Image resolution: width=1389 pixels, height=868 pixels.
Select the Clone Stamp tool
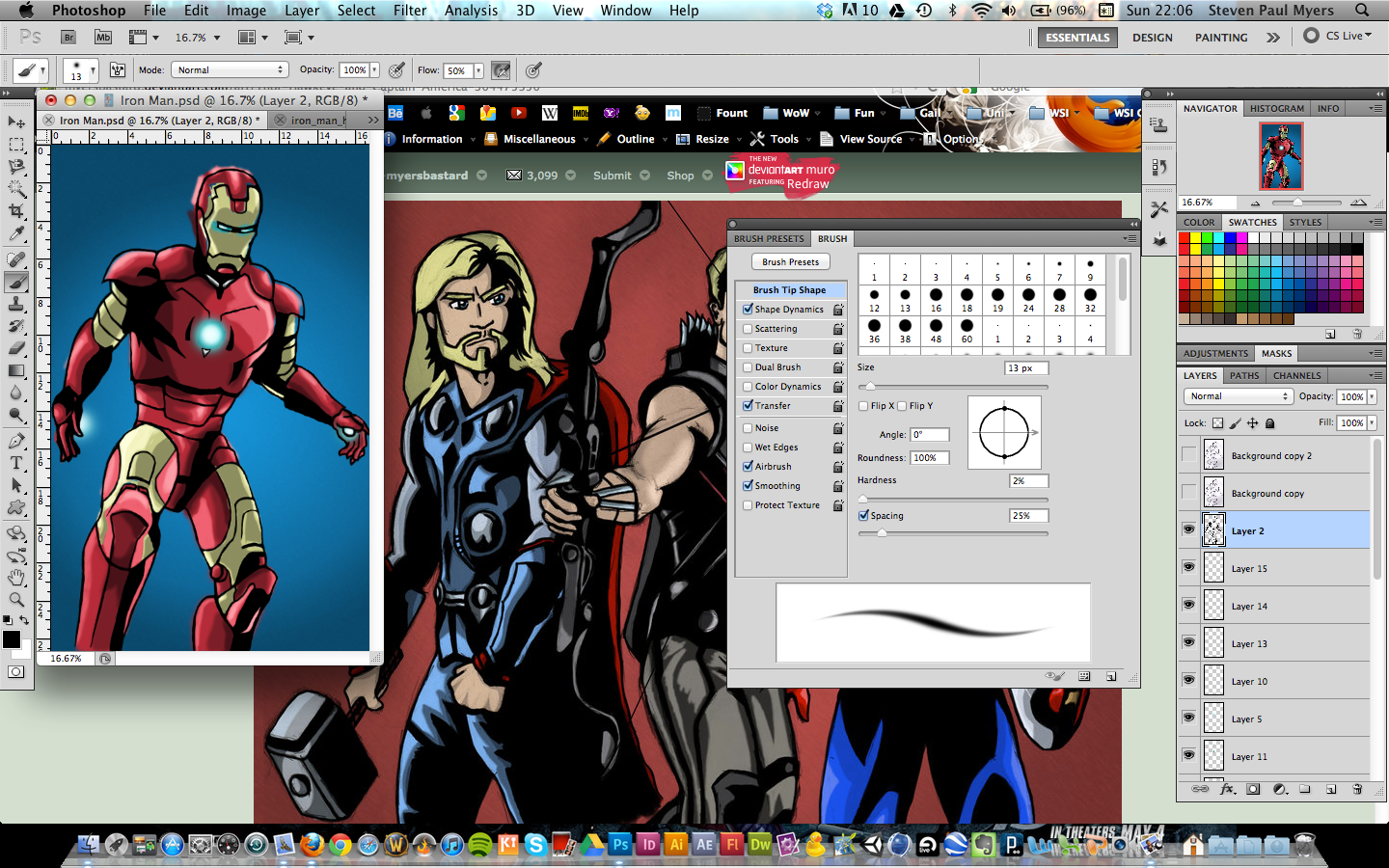(x=16, y=304)
